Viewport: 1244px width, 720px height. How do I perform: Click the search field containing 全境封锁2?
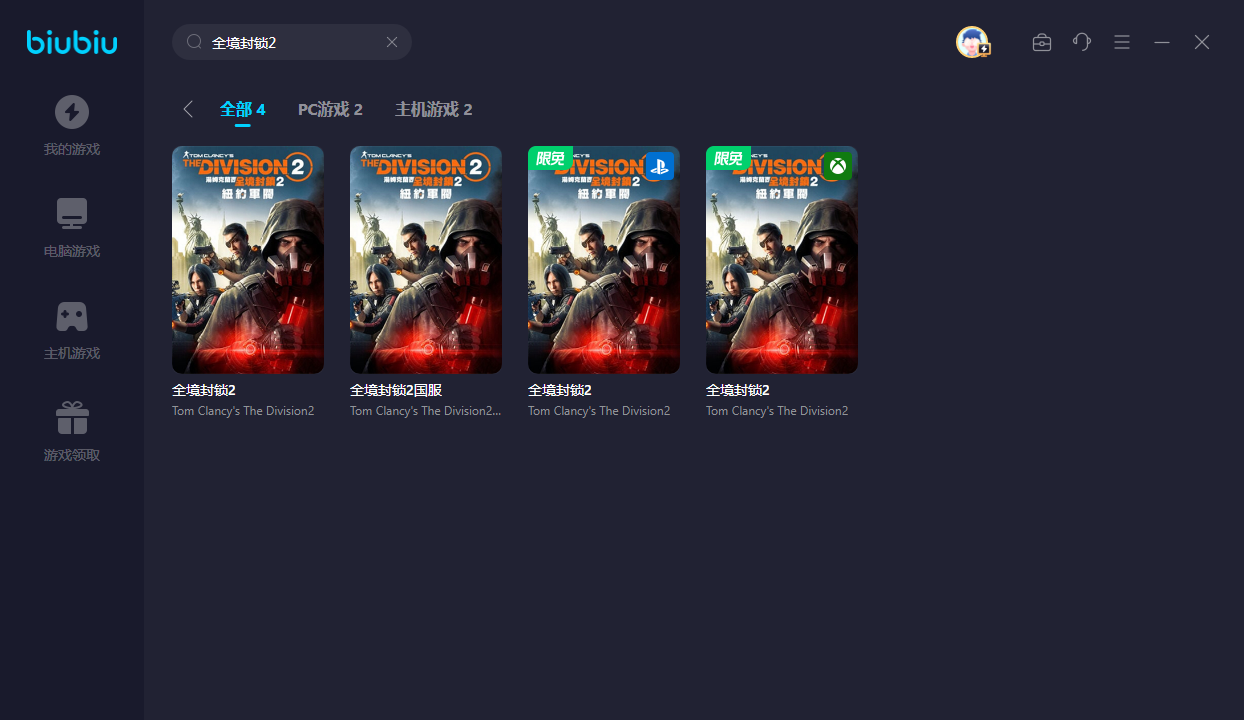coord(290,42)
